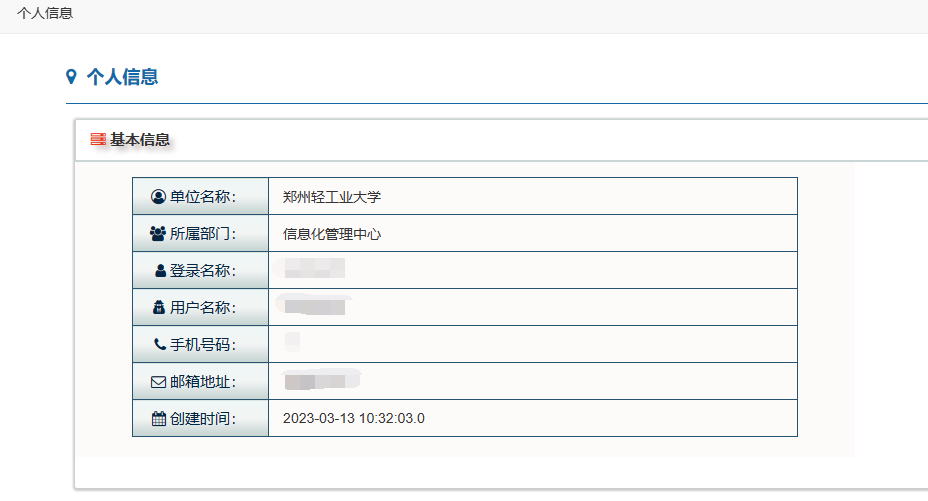928x501 pixels.
Task: Click the phone icon beside 手机号码
Action: click(160, 344)
